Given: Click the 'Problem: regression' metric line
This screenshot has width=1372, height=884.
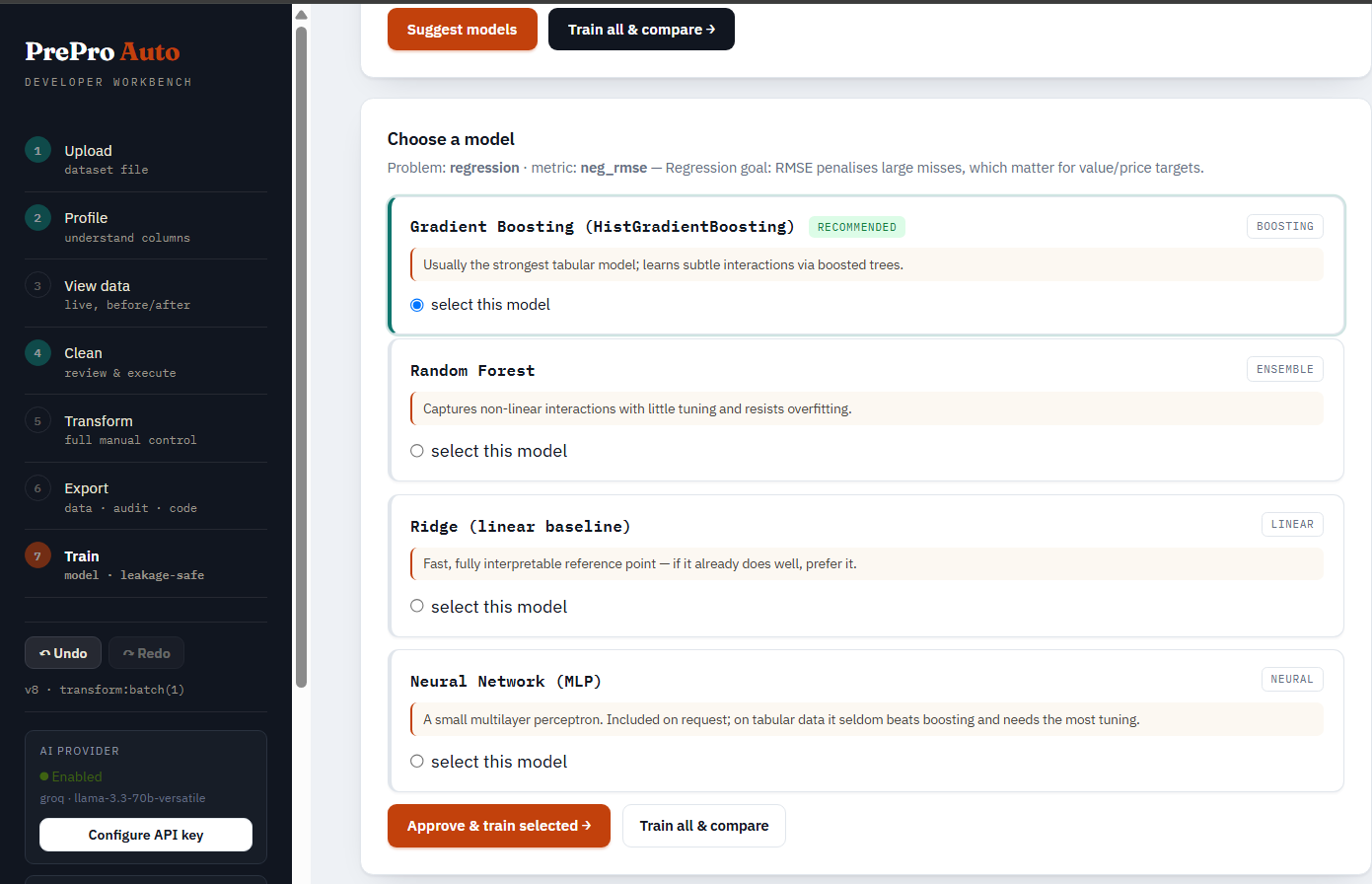Looking at the screenshot, I should (795, 168).
